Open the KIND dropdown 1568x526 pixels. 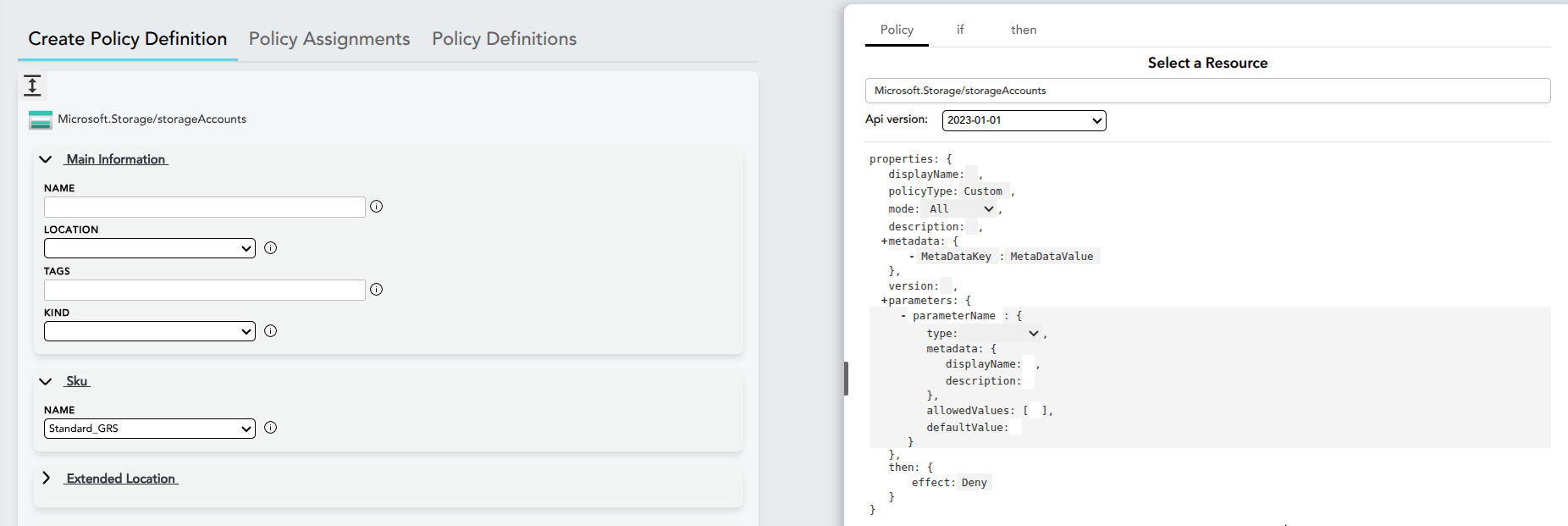click(150, 331)
